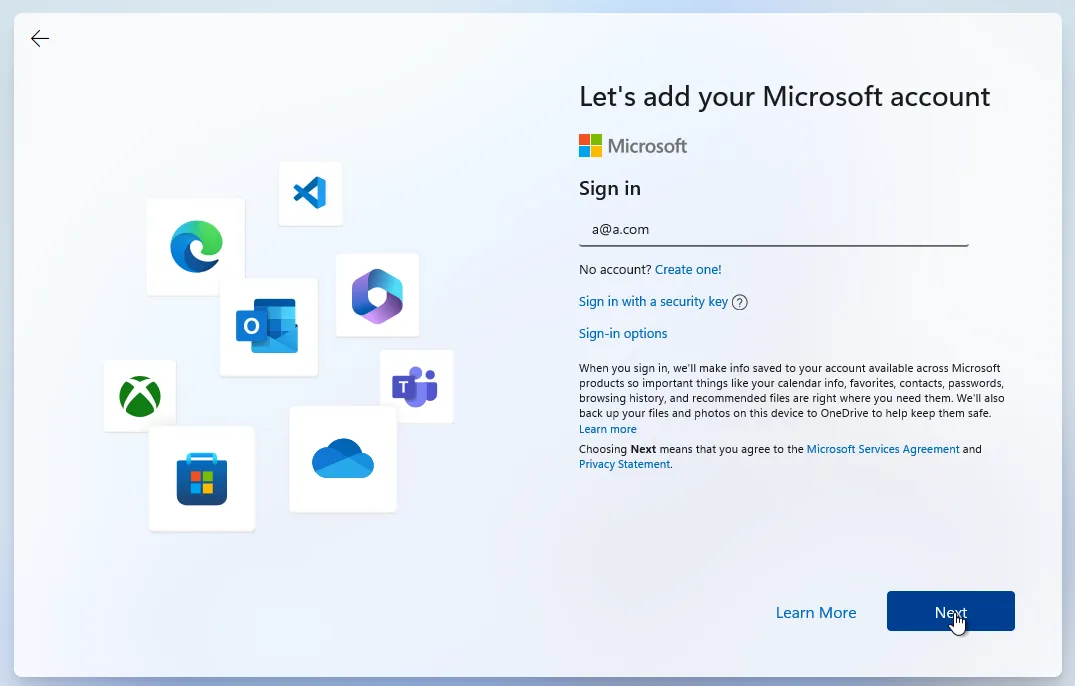This screenshot has width=1075, height=686.
Task: Open the Microsoft Store icon
Action: [x=202, y=478]
